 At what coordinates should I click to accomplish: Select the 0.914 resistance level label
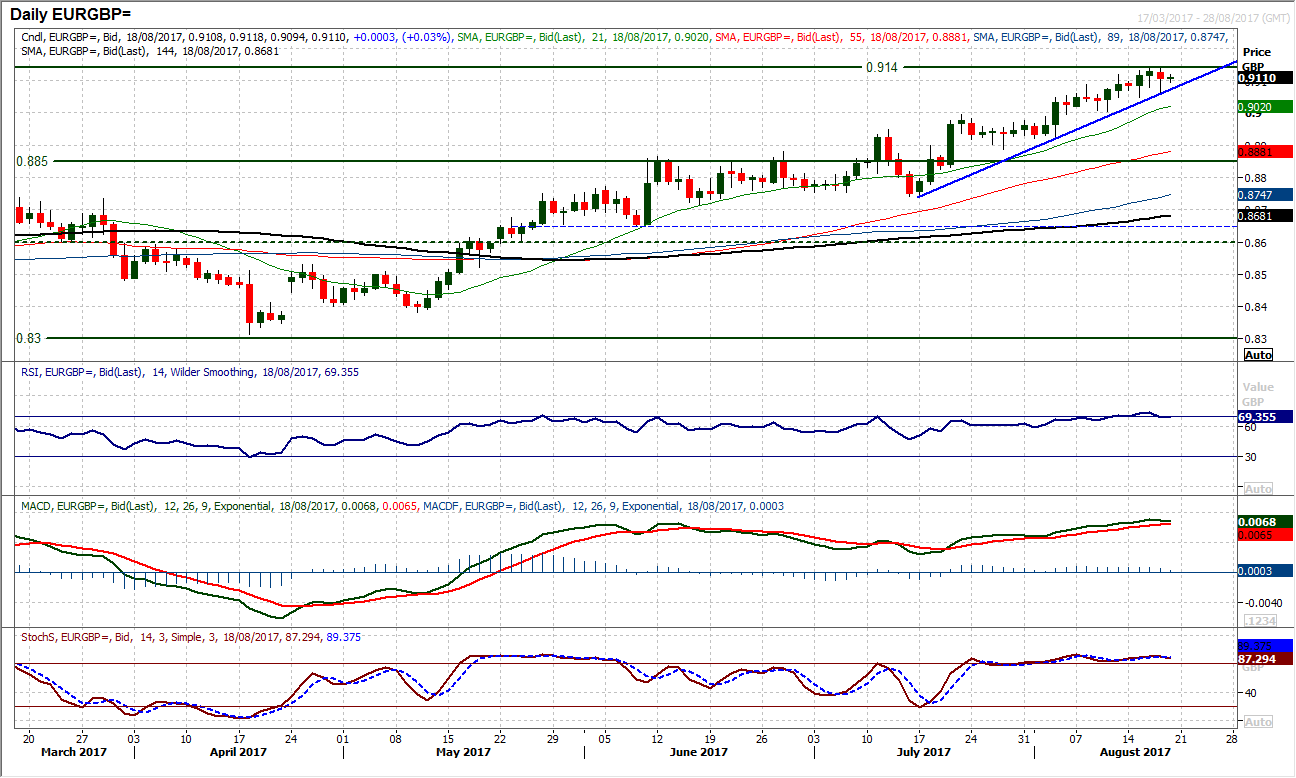pos(881,67)
